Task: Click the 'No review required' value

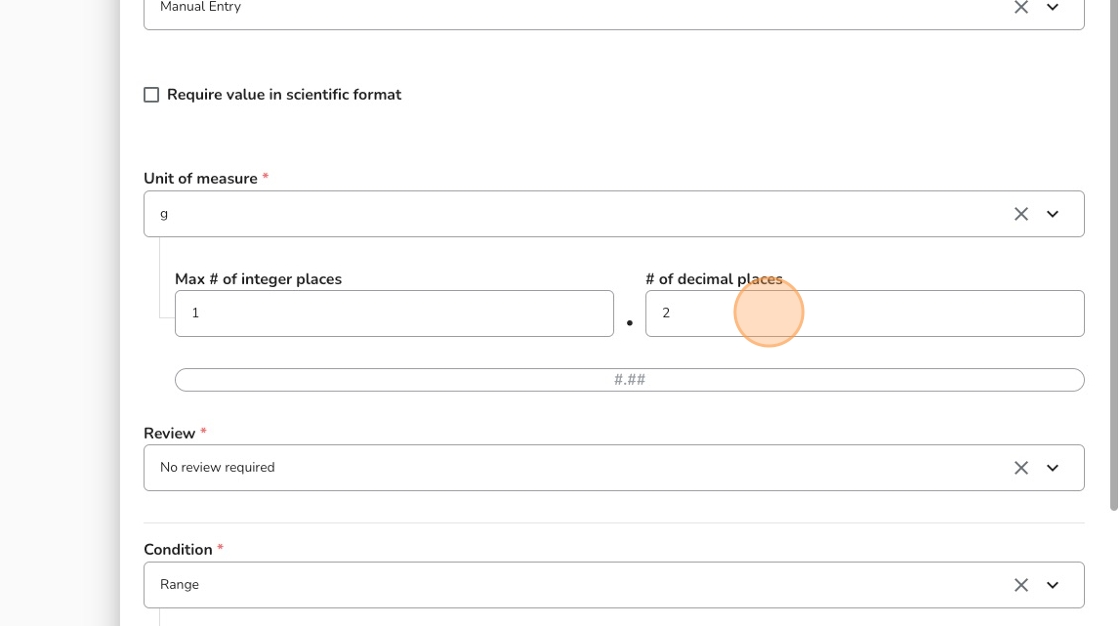Action: [x=217, y=468]
